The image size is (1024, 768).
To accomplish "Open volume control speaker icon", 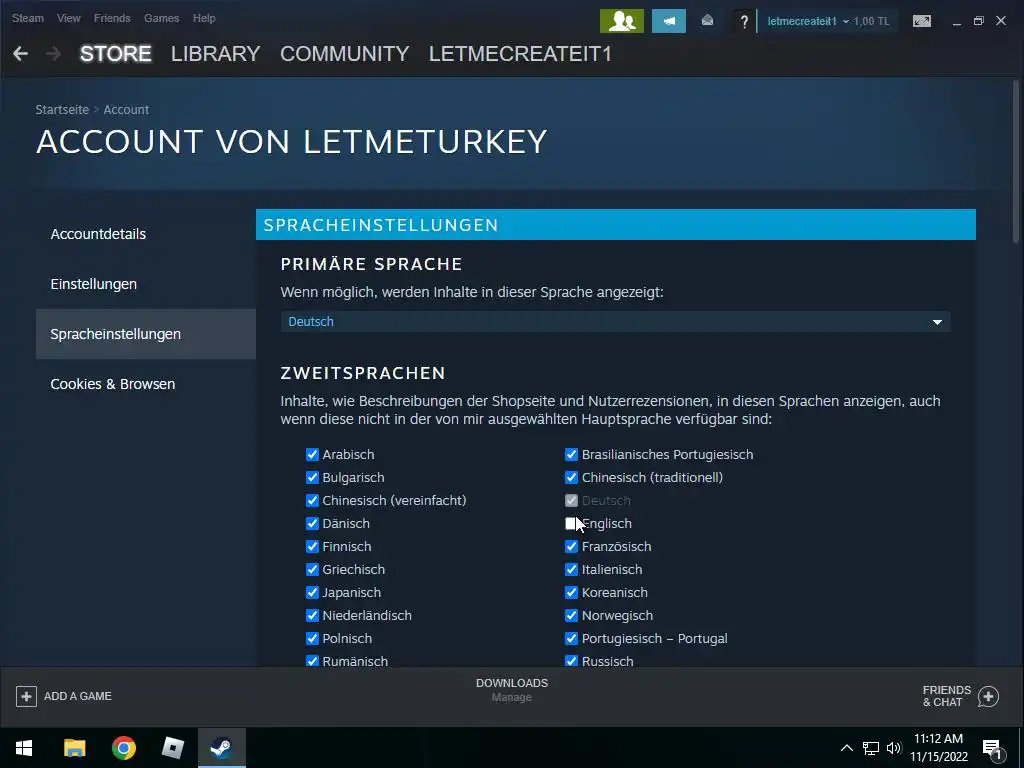I will [894, 748].
